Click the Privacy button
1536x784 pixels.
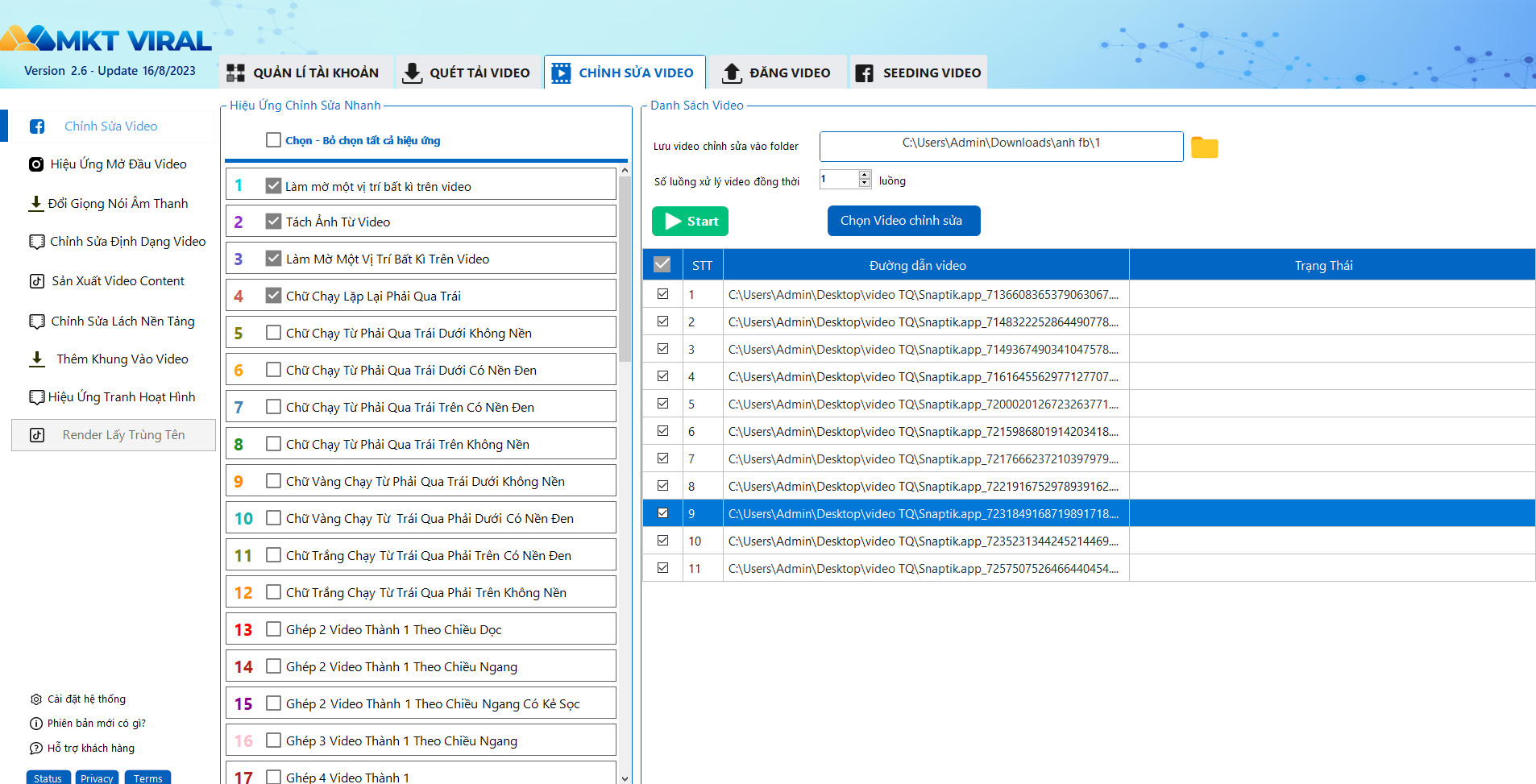point(97,778)
